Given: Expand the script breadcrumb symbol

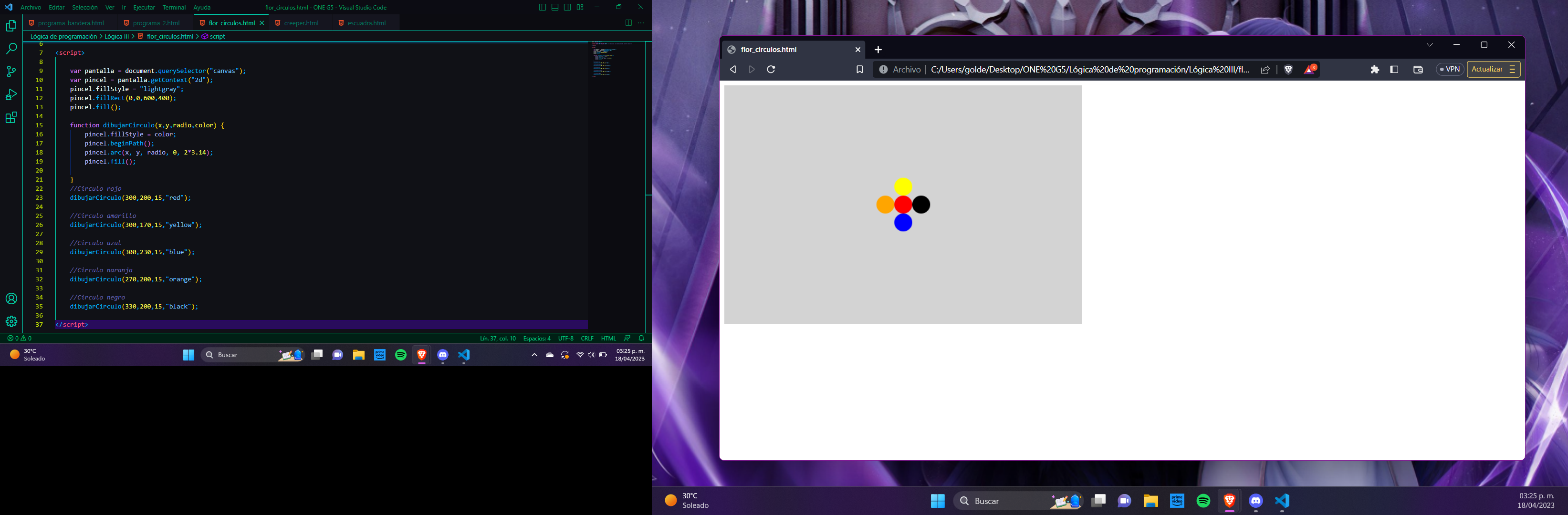Looking at the screenshot, I should click(x=214, y=37).
